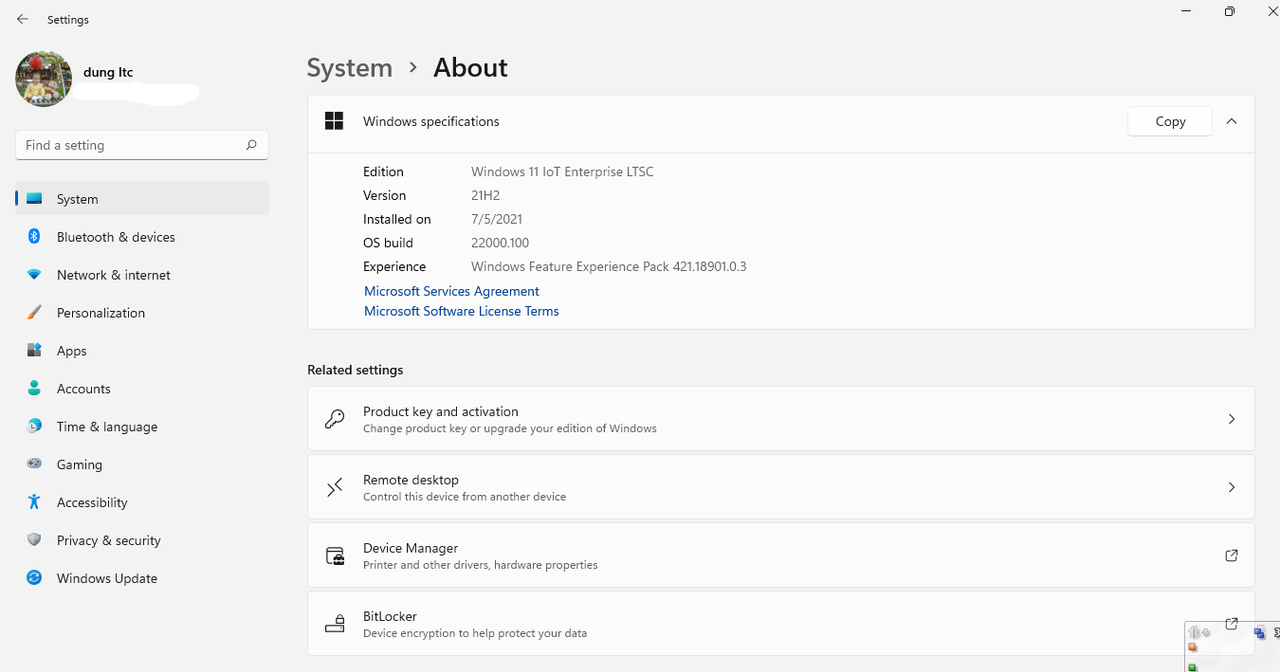Go back using the back arrow
The width and height of the screenshot is (1280, 672).
coord(23,19)
